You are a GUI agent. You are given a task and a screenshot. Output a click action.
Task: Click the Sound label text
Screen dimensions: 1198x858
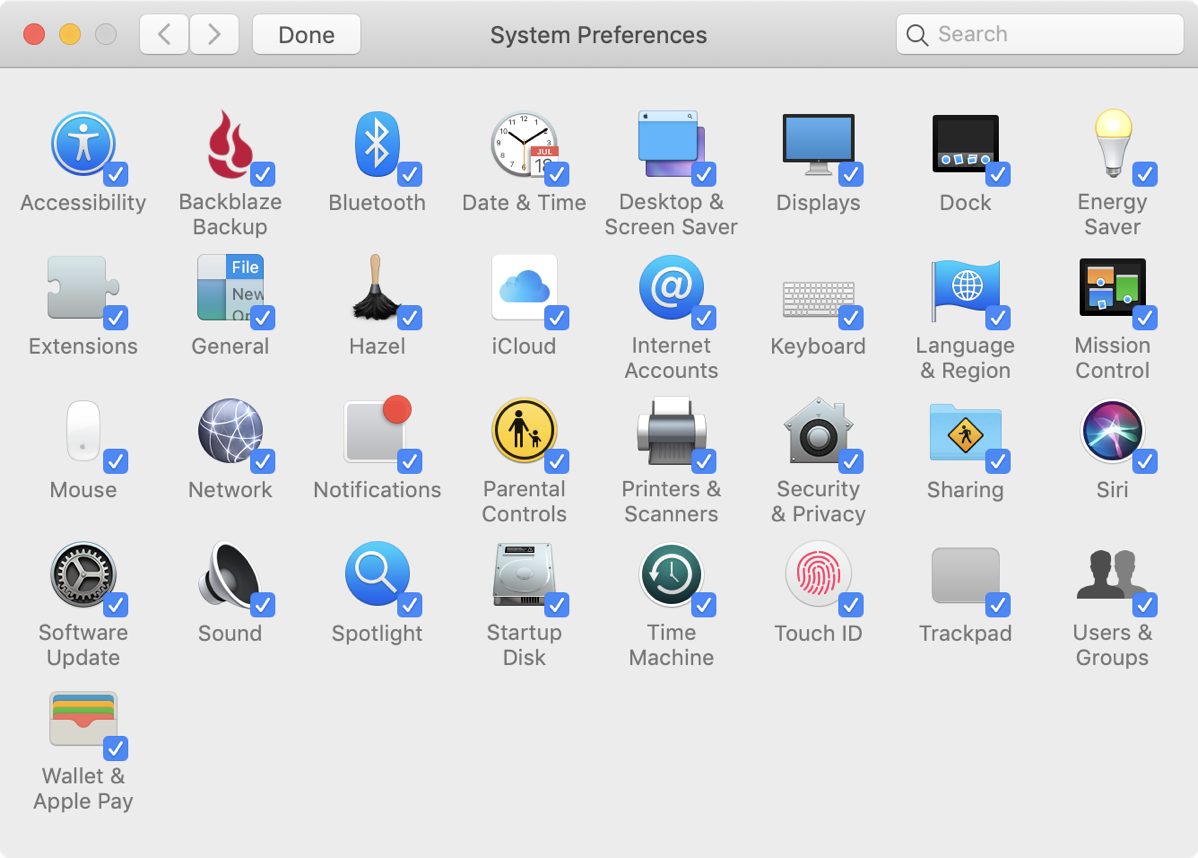point(230,633)
